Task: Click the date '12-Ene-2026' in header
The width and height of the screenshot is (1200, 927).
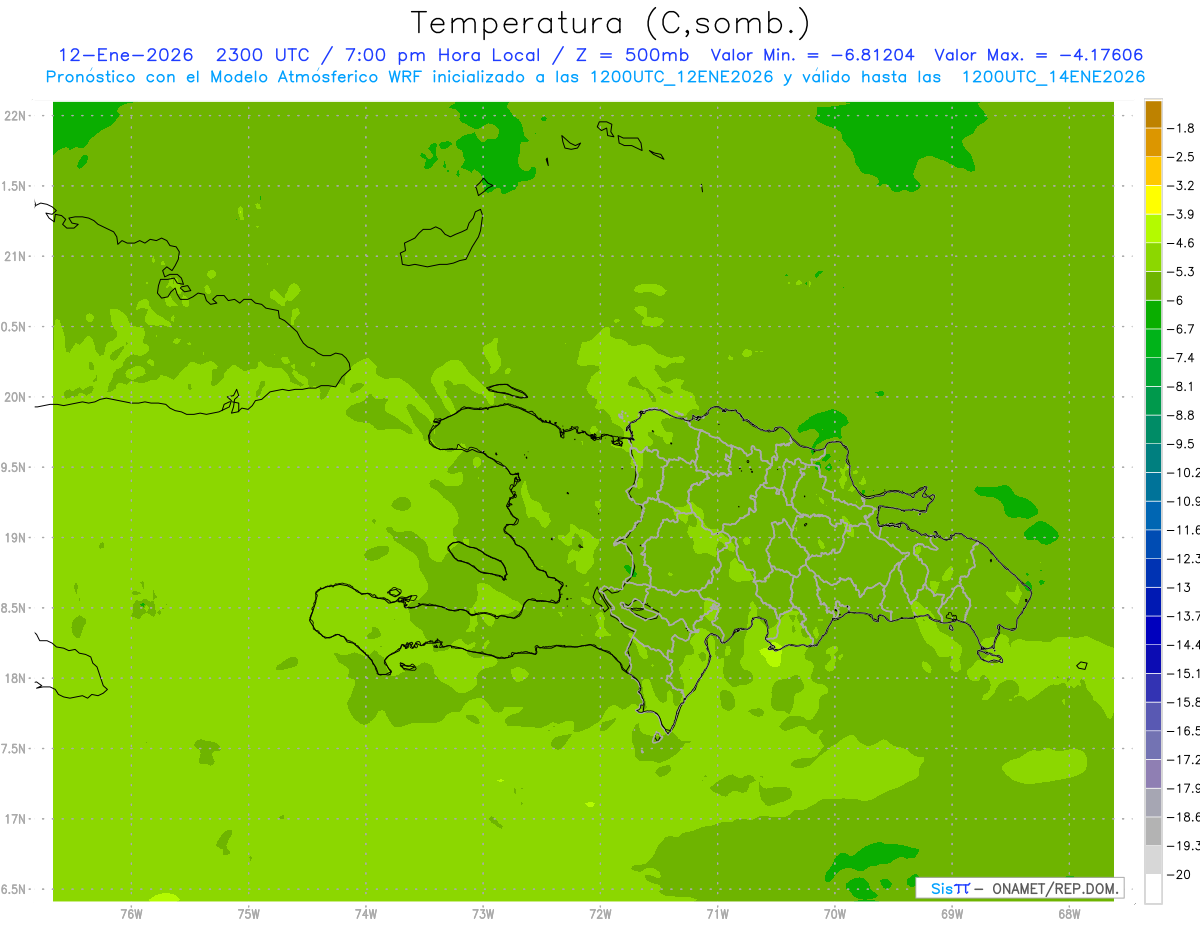Action: [x=125, y=55]
